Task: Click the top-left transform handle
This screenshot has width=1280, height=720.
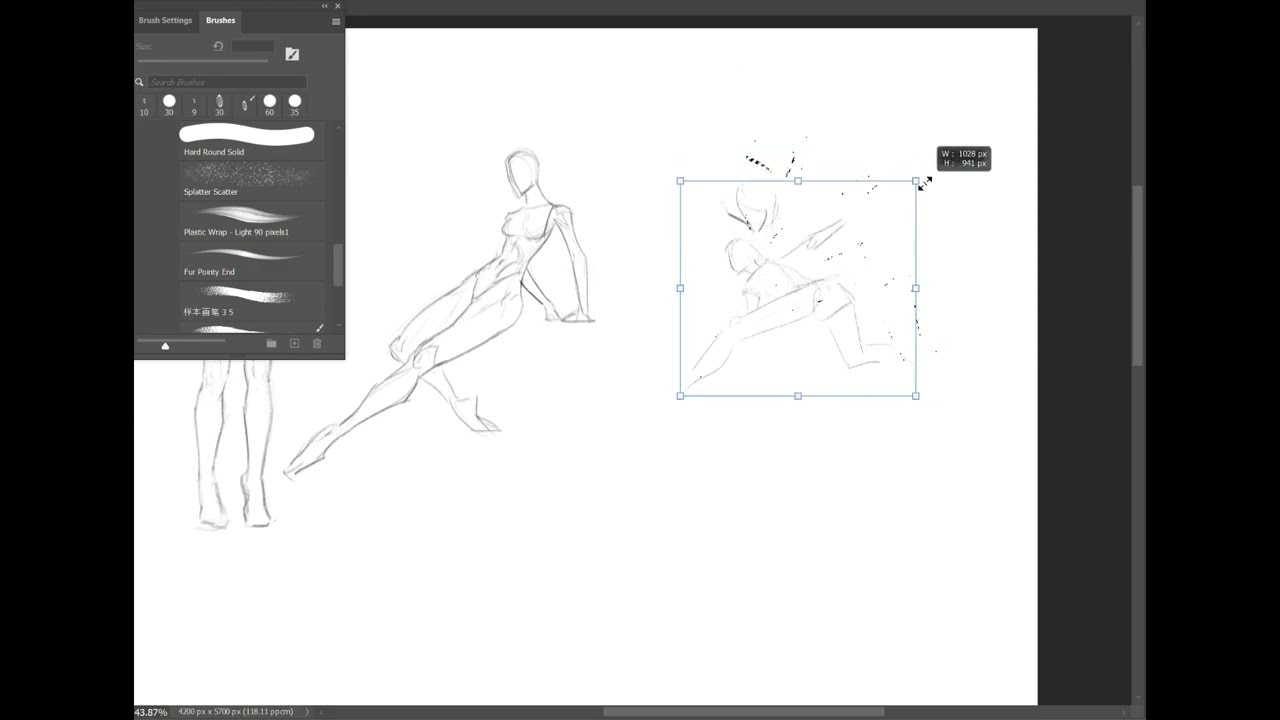Action: (x=680, y=181)
